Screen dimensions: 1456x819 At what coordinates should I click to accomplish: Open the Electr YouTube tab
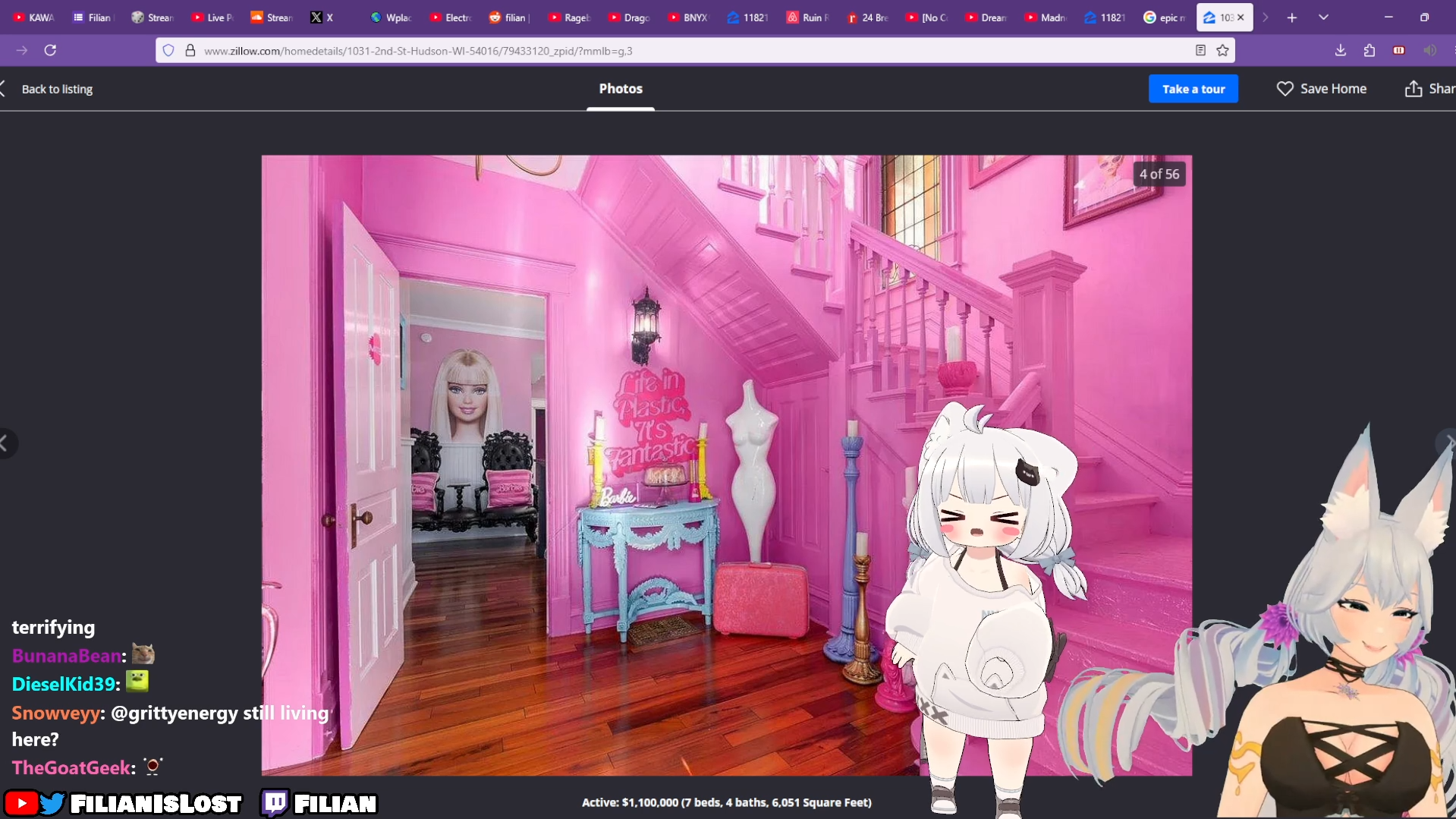[451, 17]
